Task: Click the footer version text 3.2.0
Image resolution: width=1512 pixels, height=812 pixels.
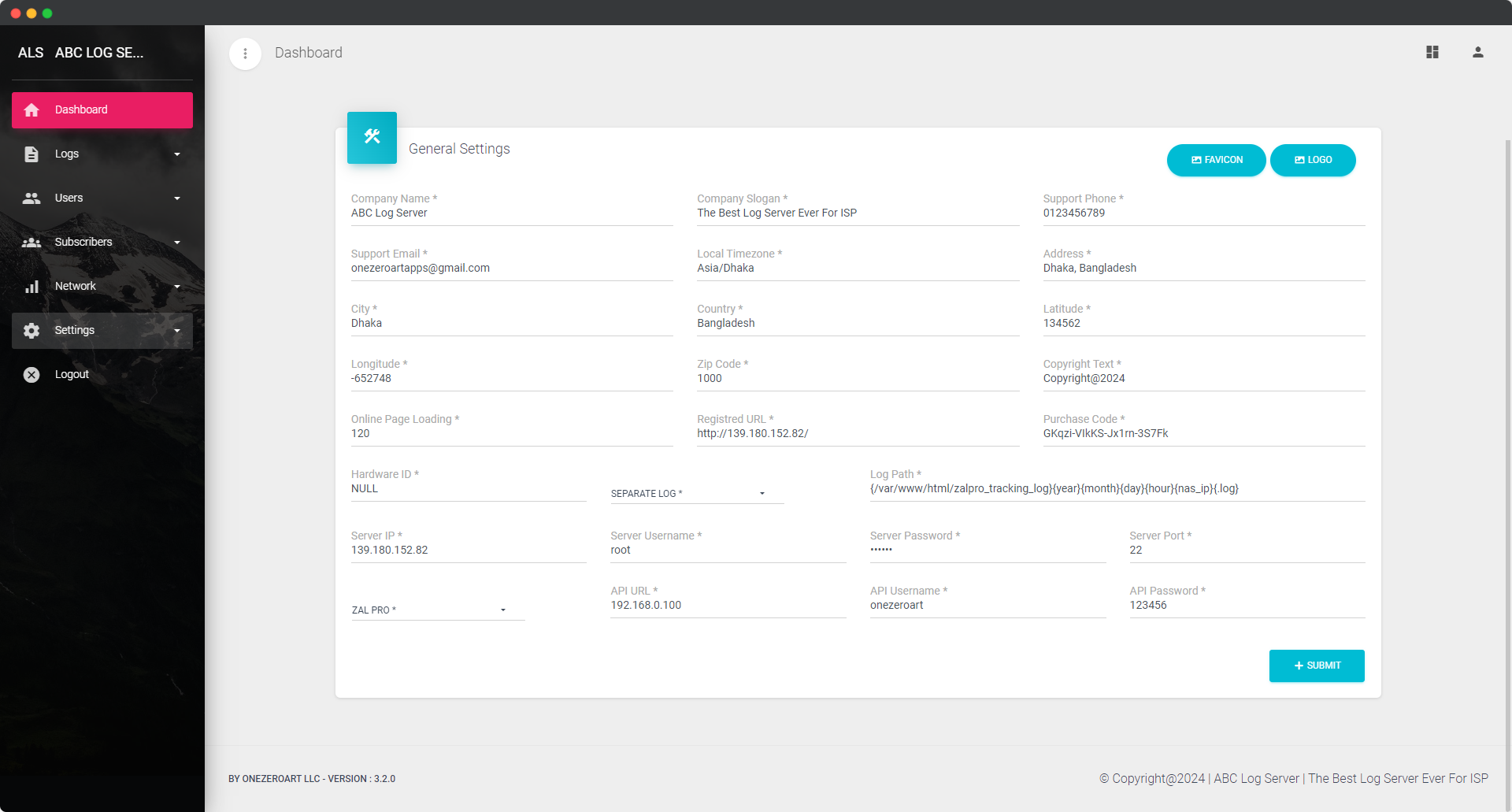Action: 312,779
